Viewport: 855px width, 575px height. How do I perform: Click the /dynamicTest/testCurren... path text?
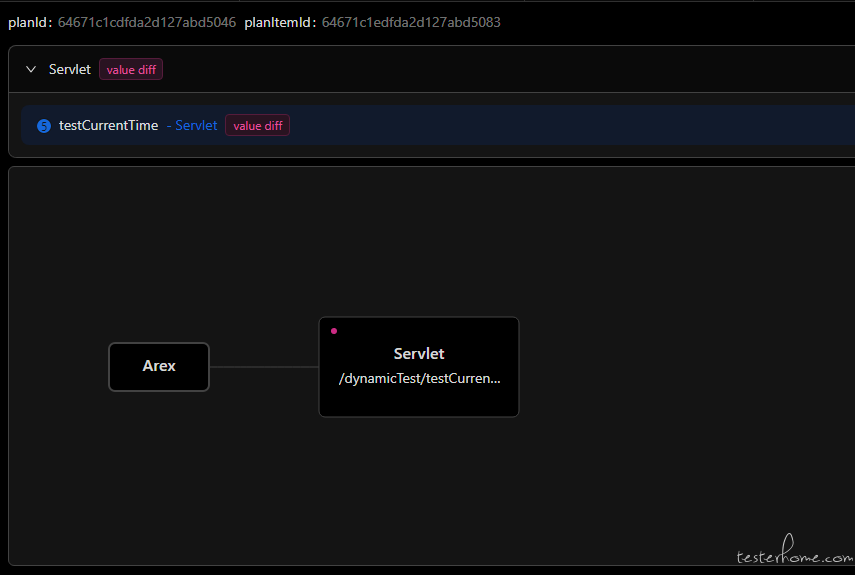419,378
